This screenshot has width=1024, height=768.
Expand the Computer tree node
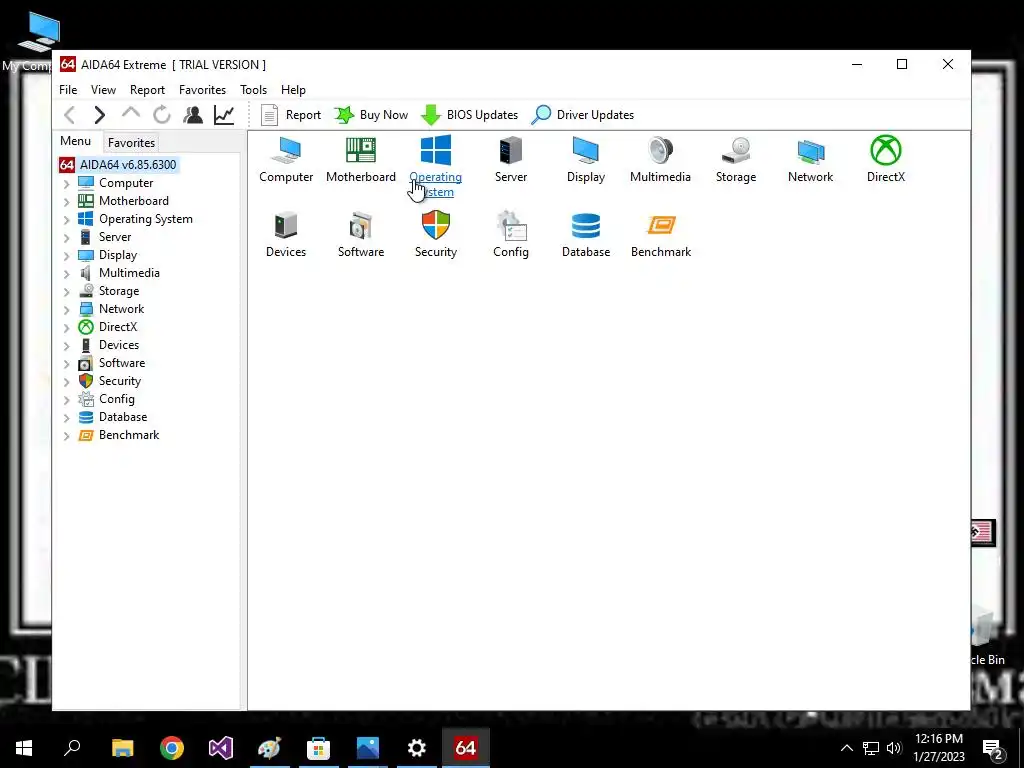tap(67, 184)
